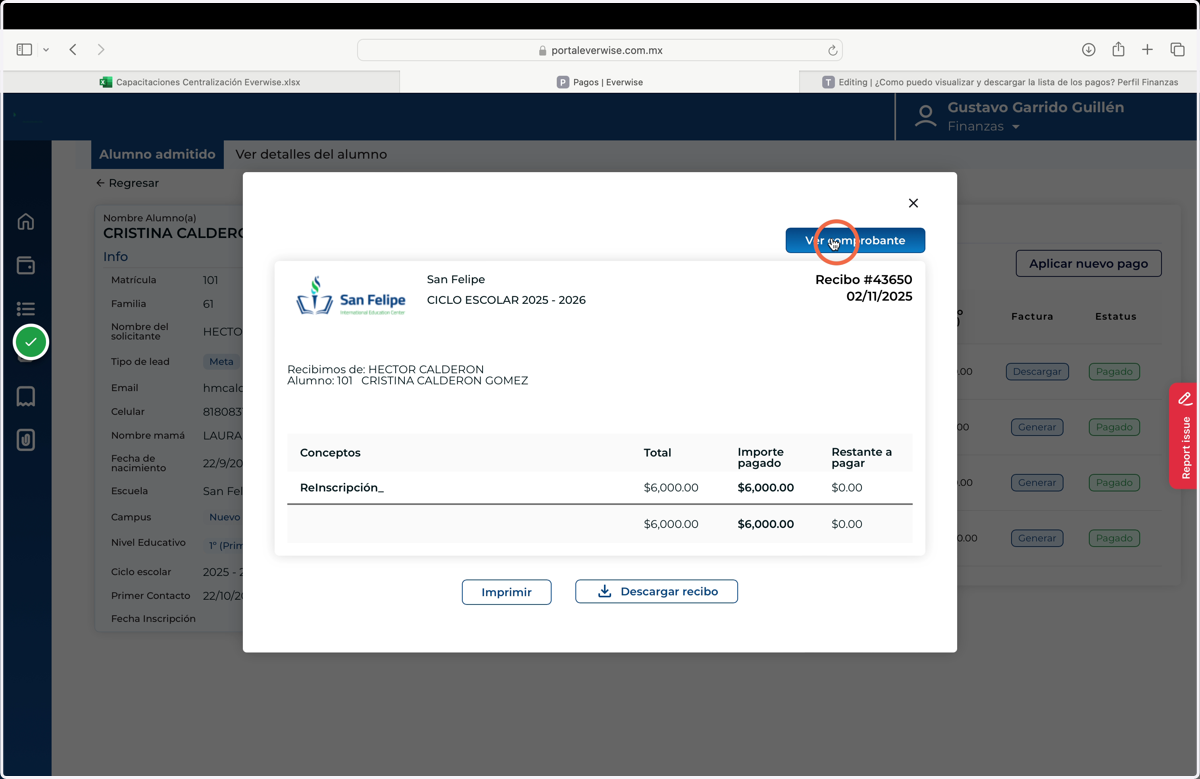Click the Meta lead type badge

click(221, 362)
